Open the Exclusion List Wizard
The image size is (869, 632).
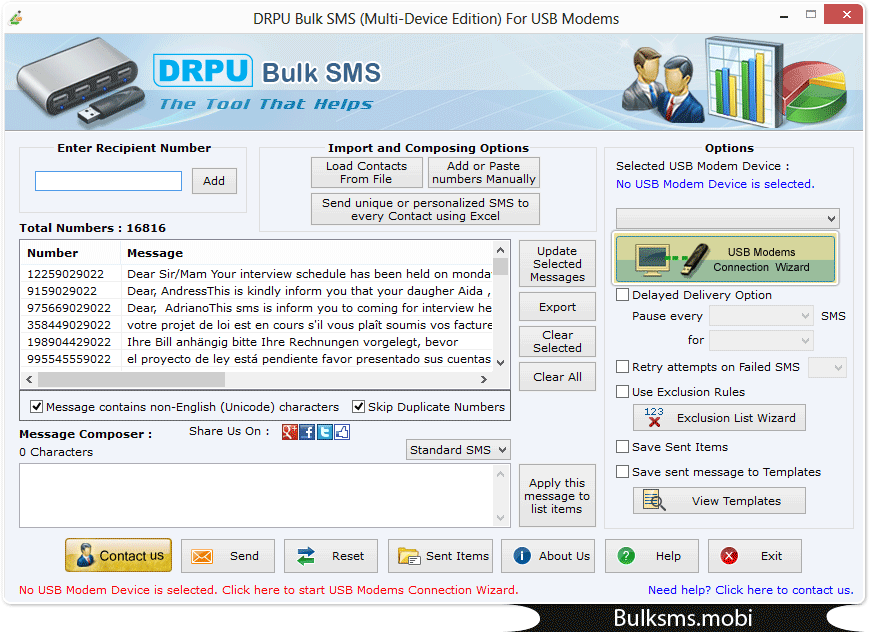coord(719,418)
